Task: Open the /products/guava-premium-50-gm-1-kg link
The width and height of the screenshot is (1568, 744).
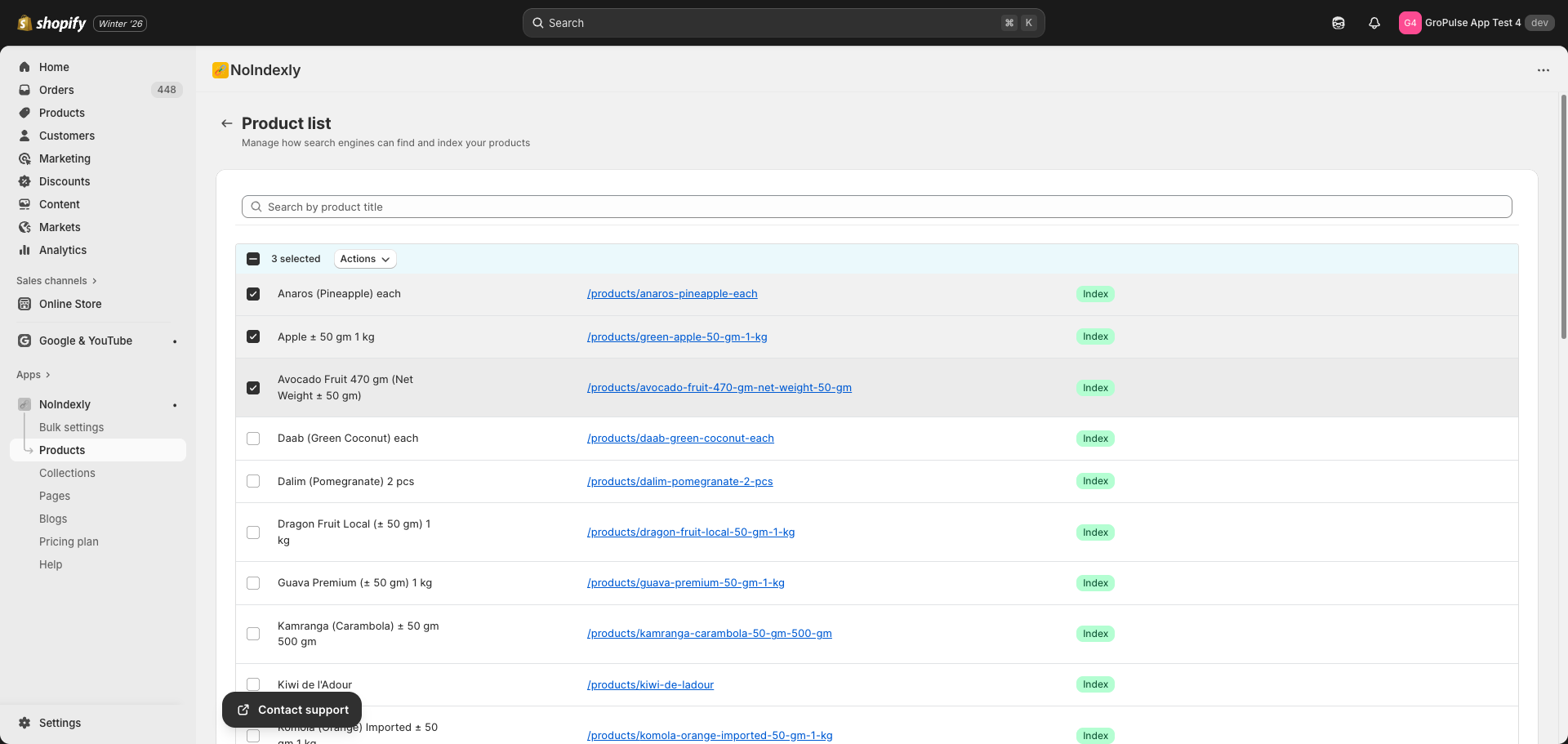Action: tap(685, 583)
